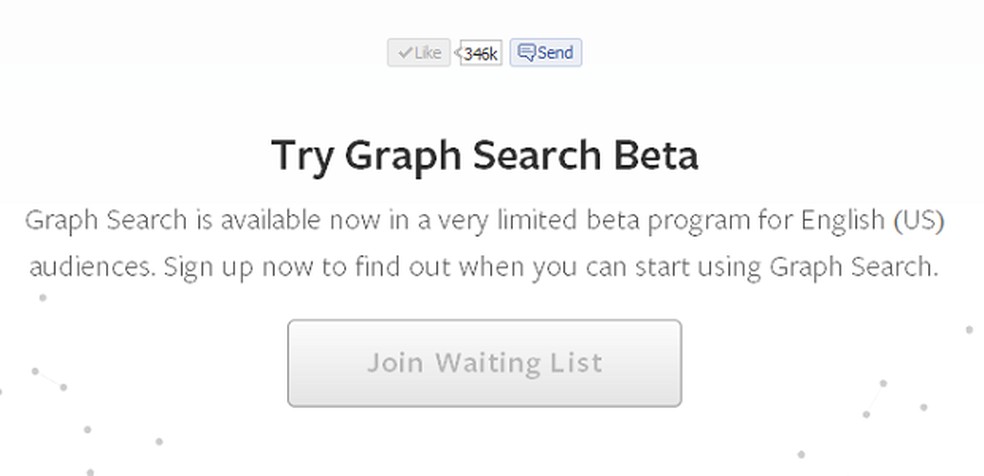Click the small arrow pointer left of 346k
Image resolution: width=984 pixels, height=476 pixels.
(x=458, y=53)
